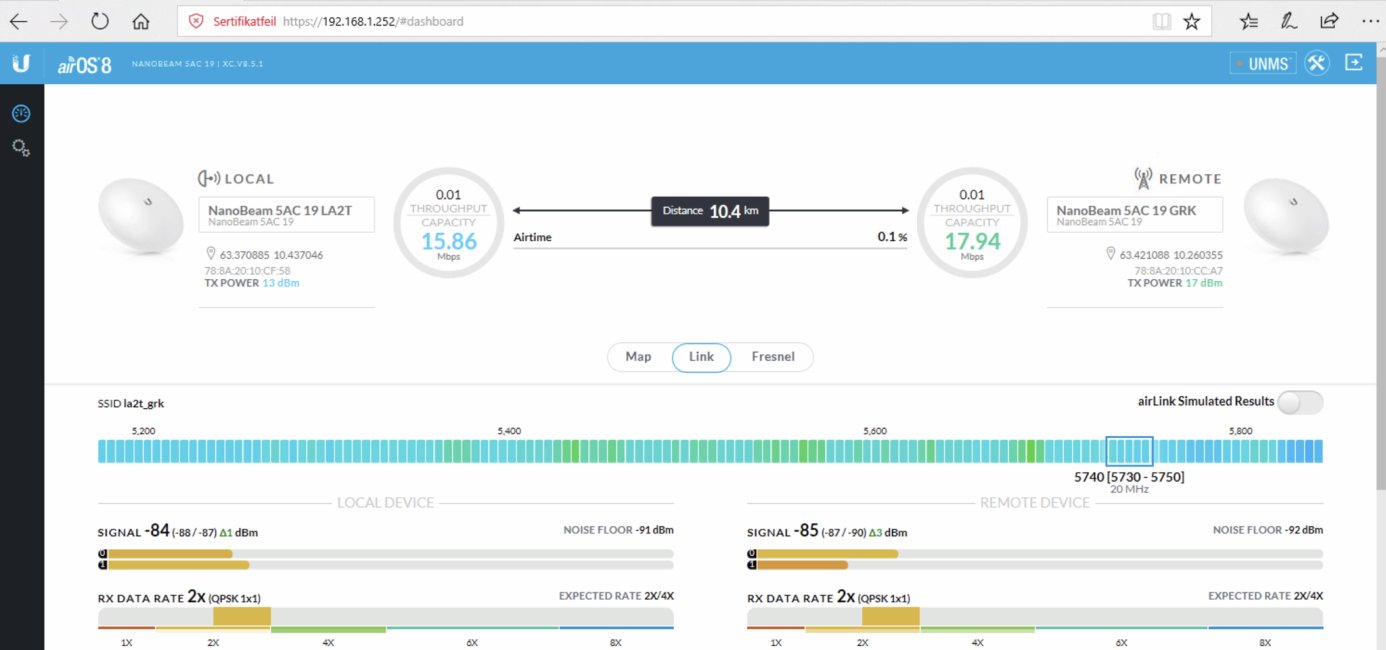The height and width of the screenshot is (650, 1386).
Task: Open the UNMS button
Action: point(1263,63)
